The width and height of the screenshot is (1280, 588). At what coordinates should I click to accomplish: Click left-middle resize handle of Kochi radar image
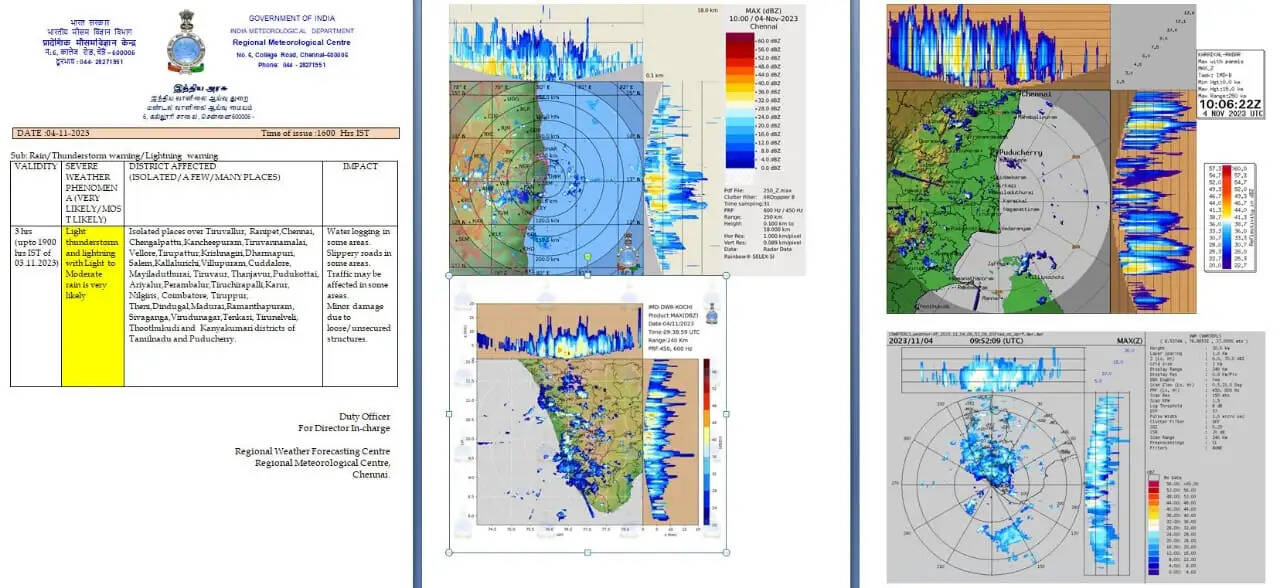[x=449, y=413]
